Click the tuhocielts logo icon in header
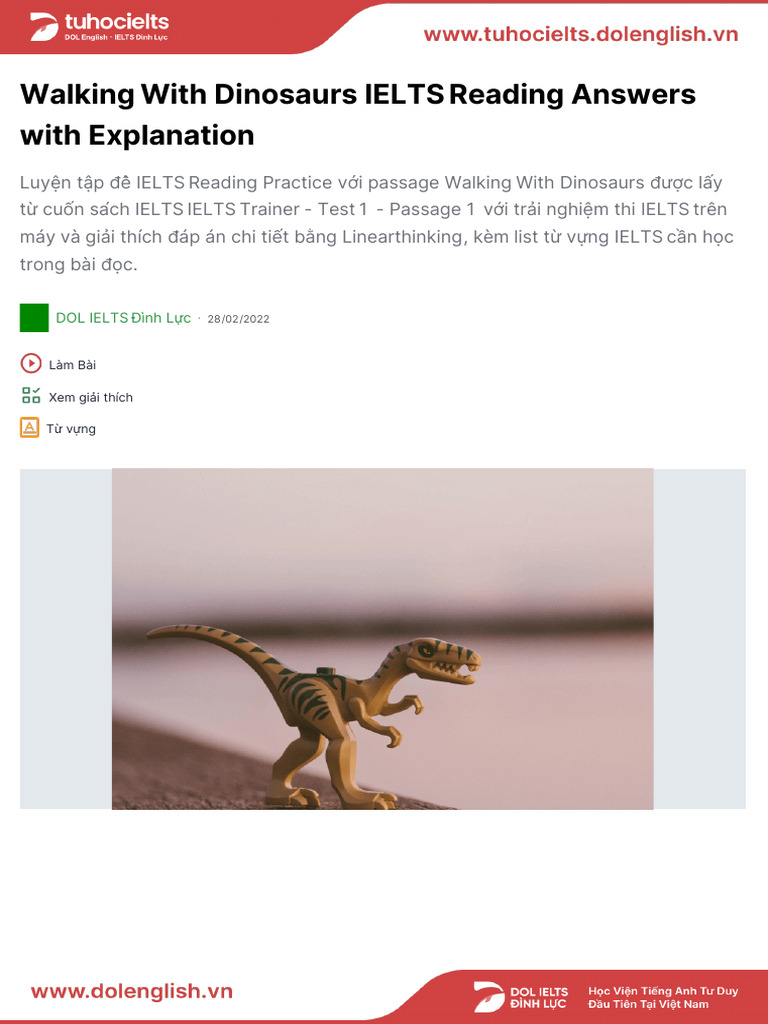 tap(44, 27)
